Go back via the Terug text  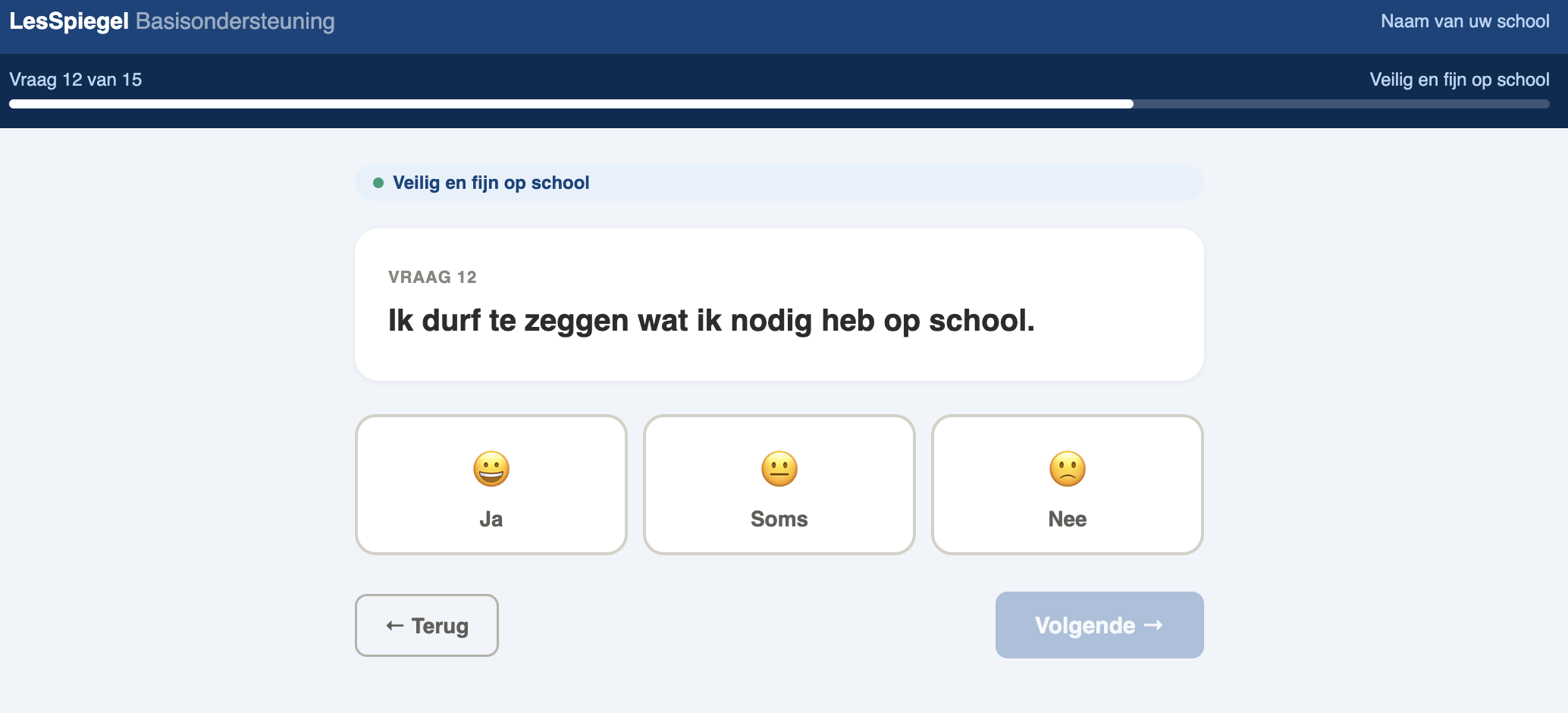pyautogui.click(x=440, y=626)
